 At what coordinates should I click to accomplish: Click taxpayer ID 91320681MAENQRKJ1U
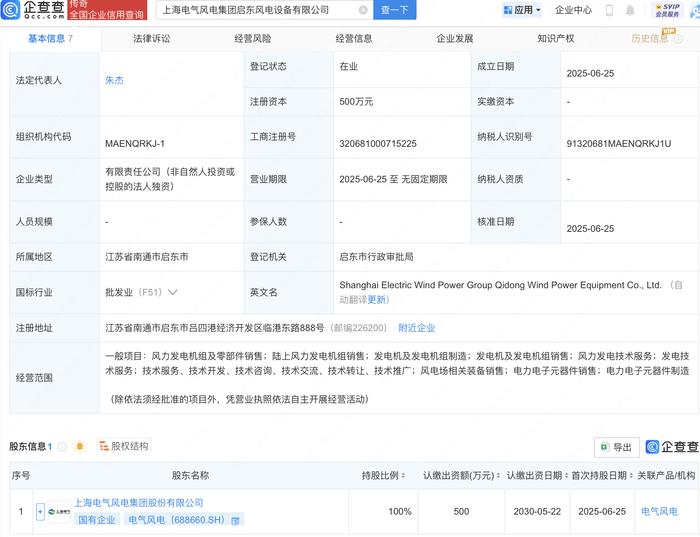[619, 144]
